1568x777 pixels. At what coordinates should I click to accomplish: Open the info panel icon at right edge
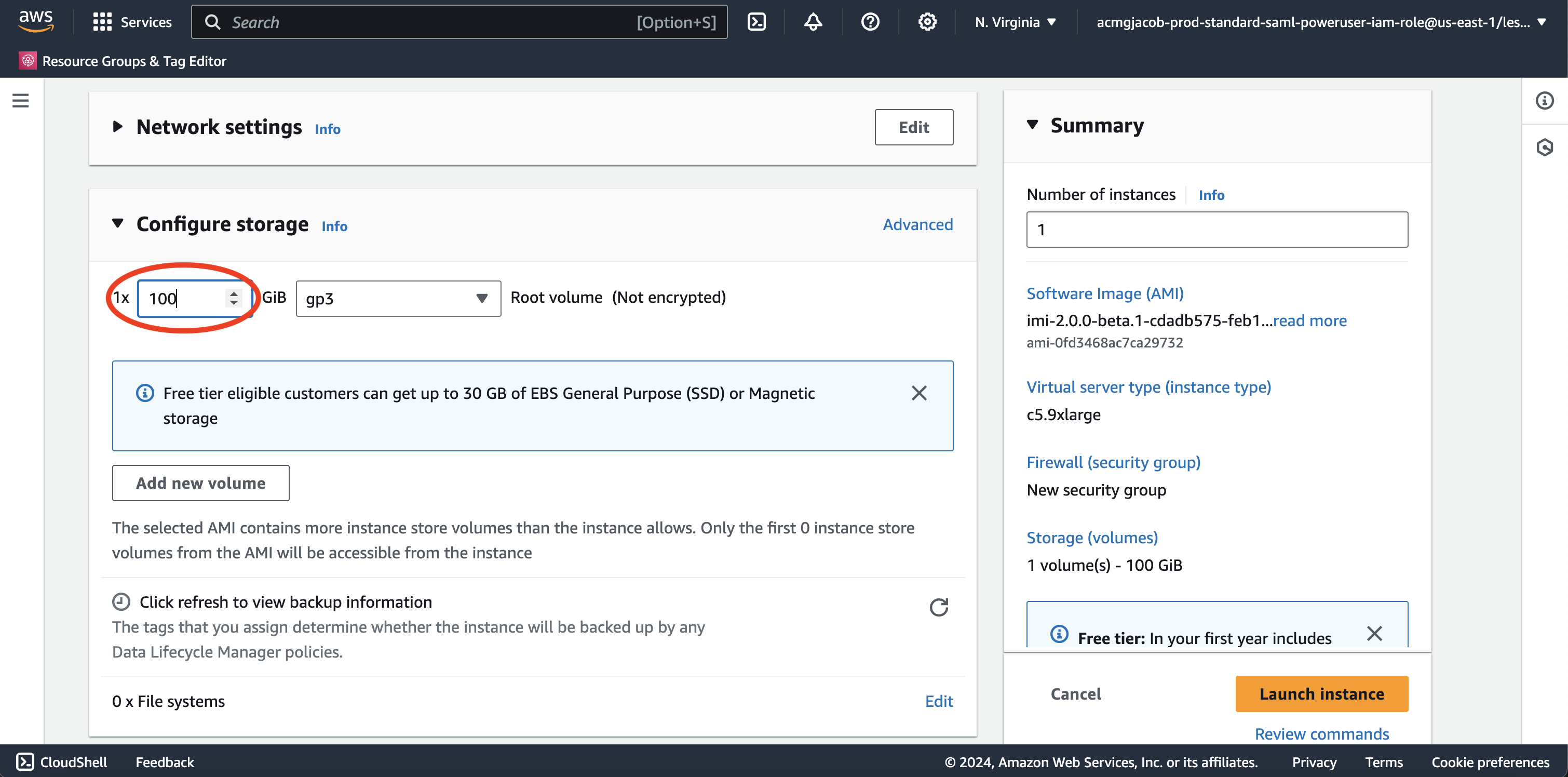click(1545, 100)
